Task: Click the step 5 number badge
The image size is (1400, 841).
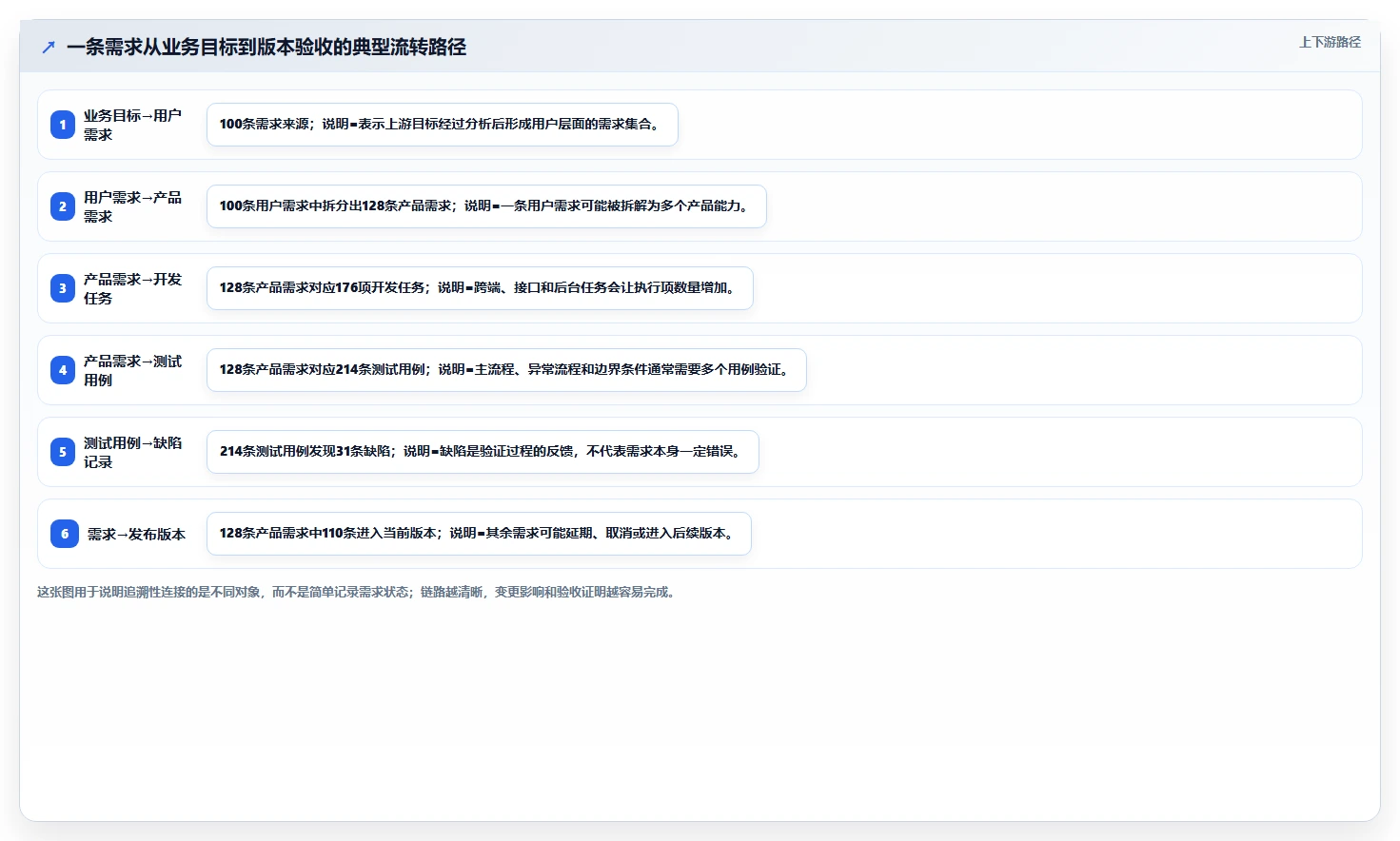Action: click(63, 452)
